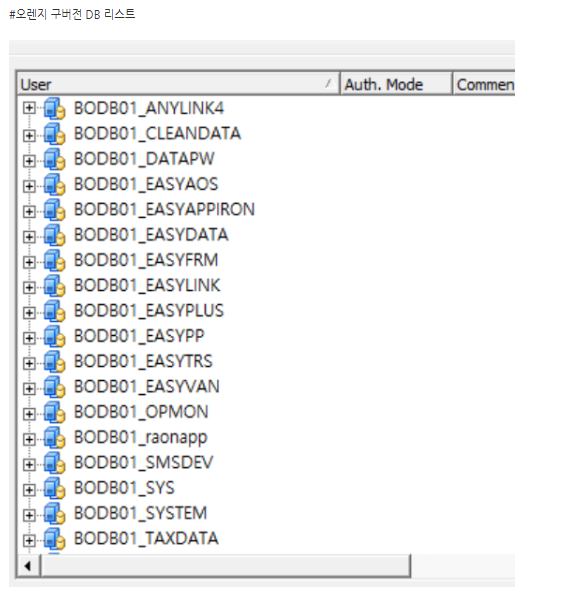Click the user icon beside BODB01_EASYLINK
Image resolution: width=577 pixels, height=592 pixels.
click(x=54, y=286)
